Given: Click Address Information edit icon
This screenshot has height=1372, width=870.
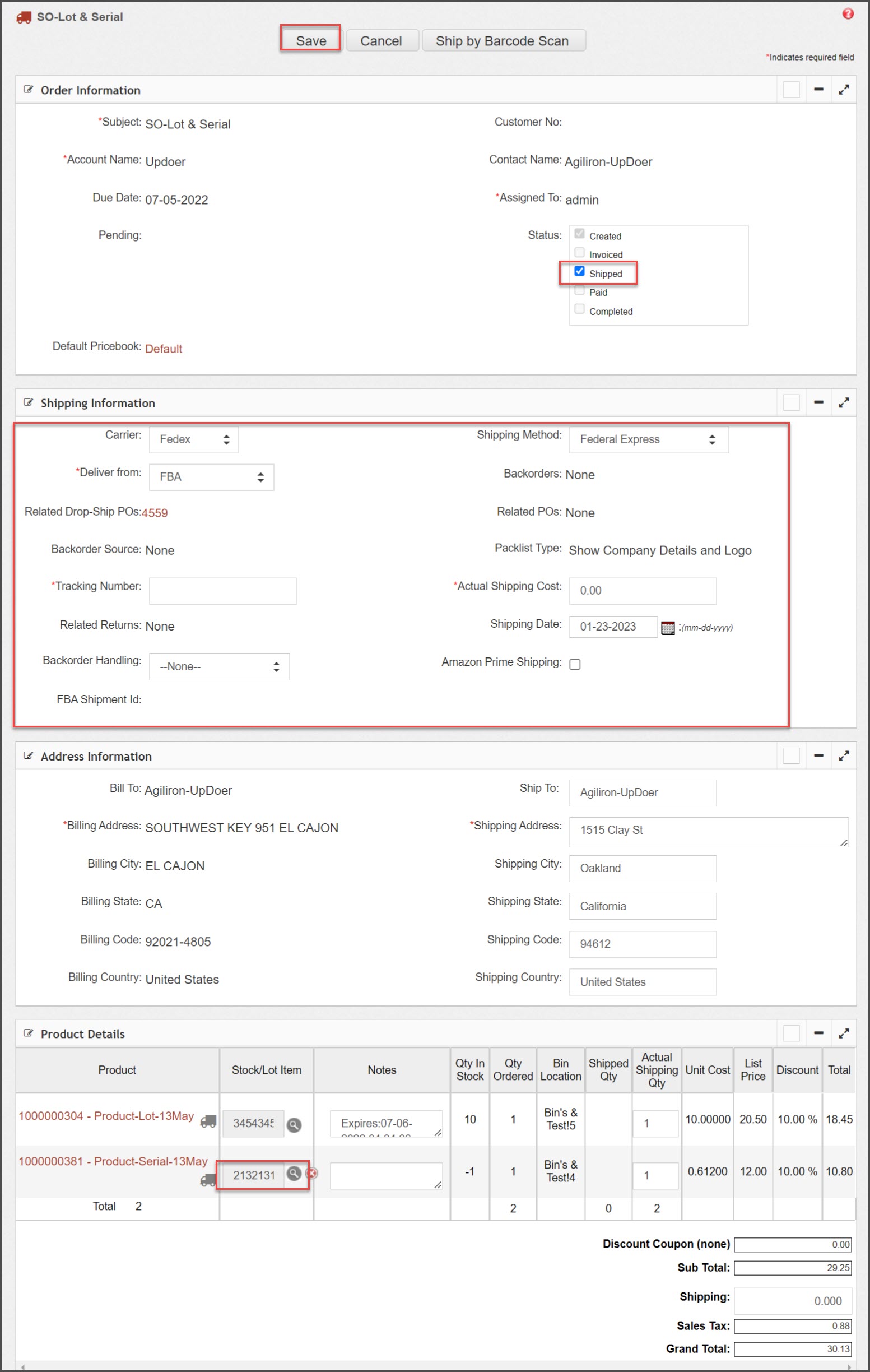Looking at the screenshot, I should (28, 755).
